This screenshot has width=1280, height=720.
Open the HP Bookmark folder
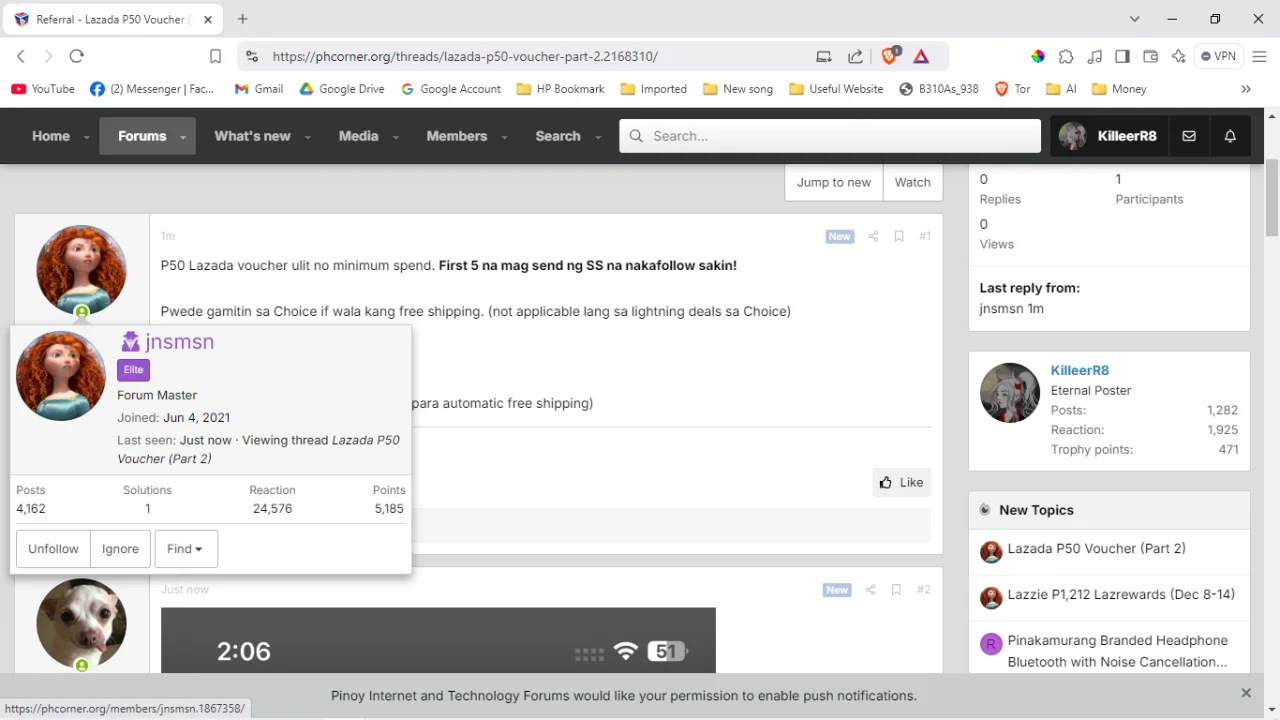pyautogui.click(x=560, y=89)
